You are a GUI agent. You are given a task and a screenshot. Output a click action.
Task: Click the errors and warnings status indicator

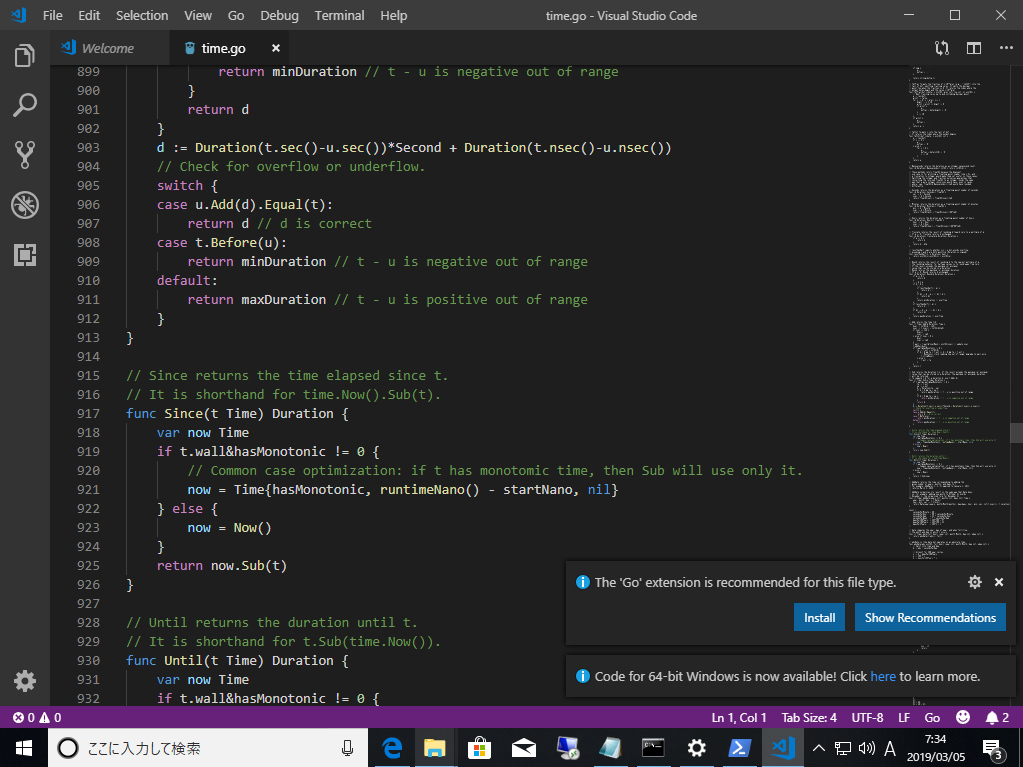(x=37, y=717)
